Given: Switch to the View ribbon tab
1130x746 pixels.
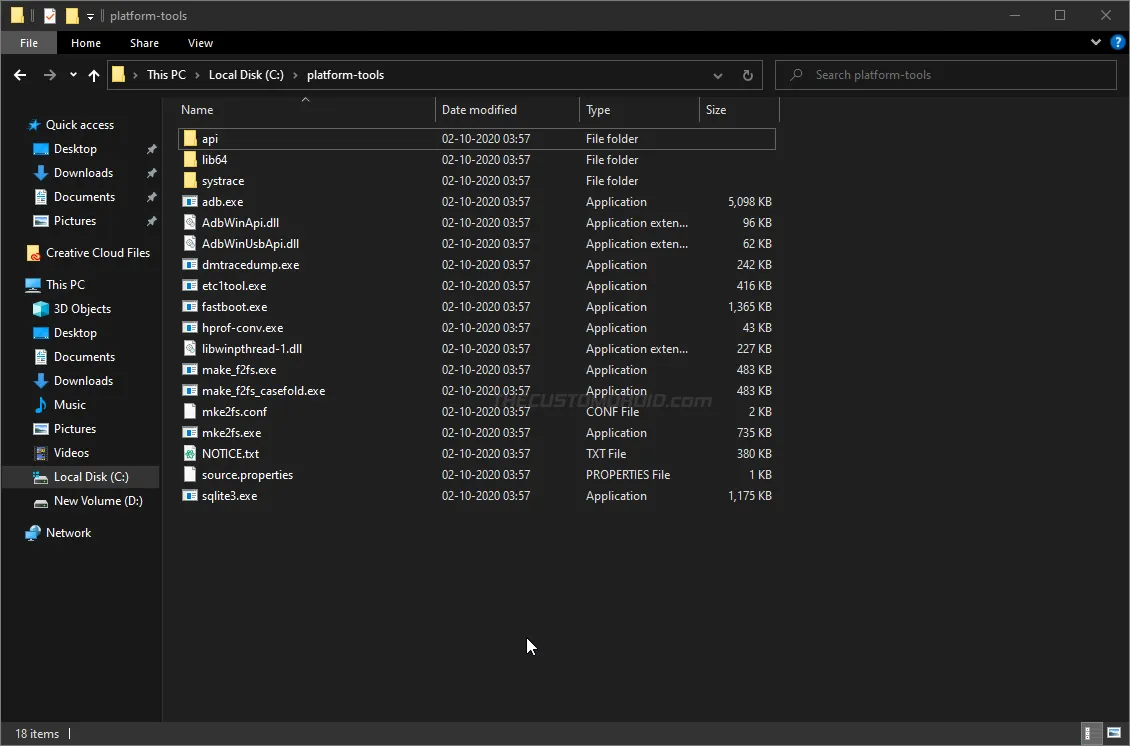Looking at the screenshot, I should pyautogui.click(x=200, y=43).
